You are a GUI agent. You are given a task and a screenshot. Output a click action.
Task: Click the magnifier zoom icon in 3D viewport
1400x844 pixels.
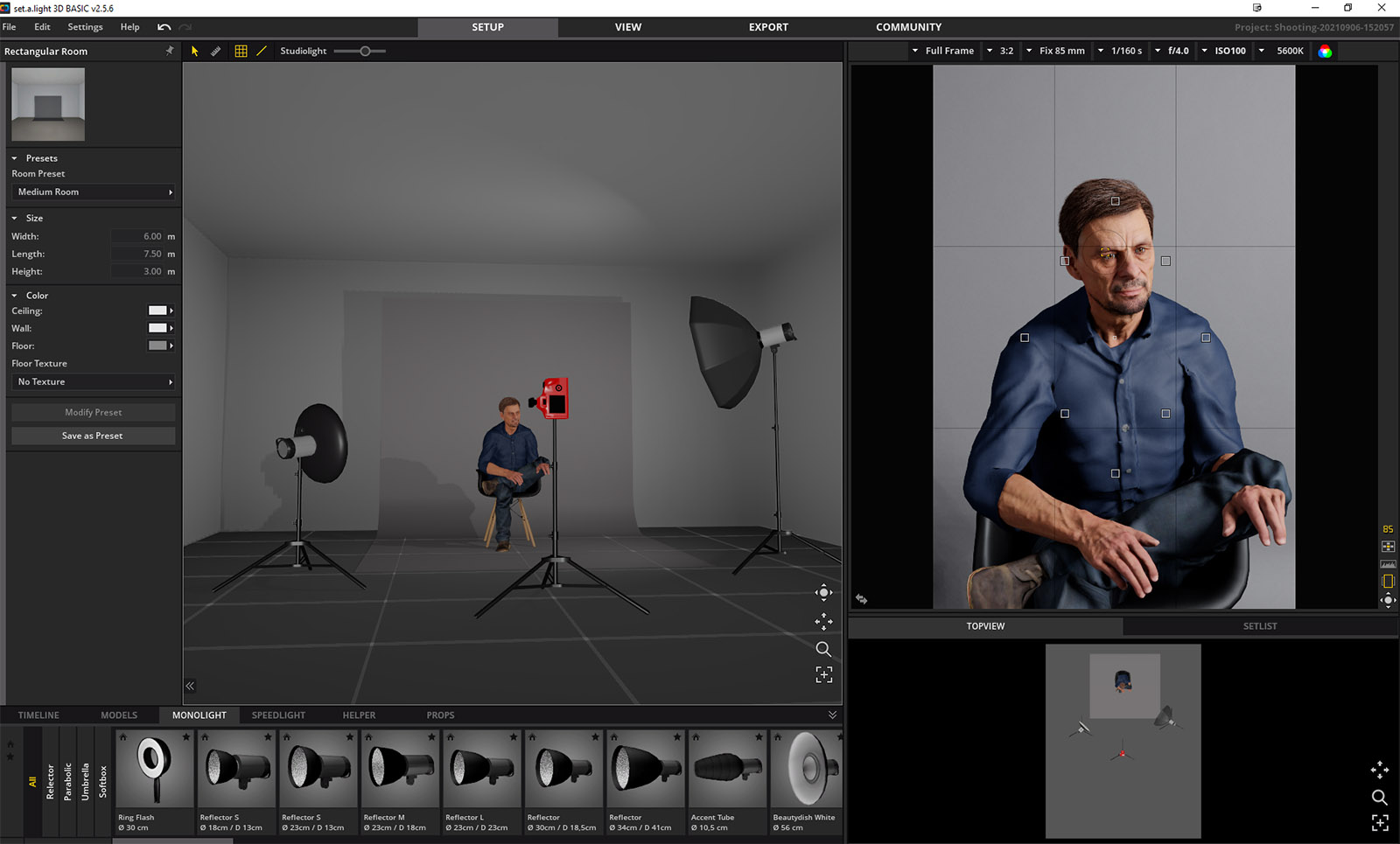click(823, 649)
